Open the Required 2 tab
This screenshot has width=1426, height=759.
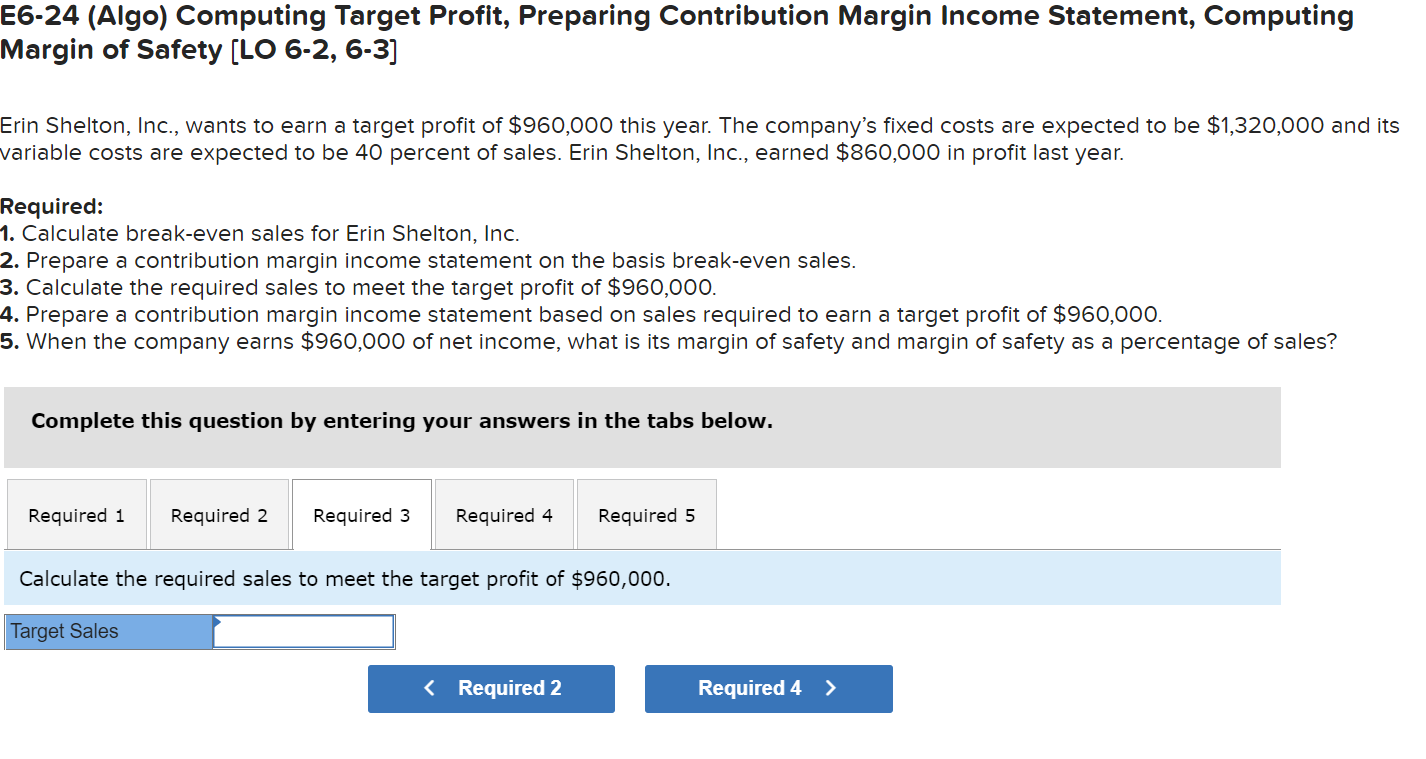point(218,514)
